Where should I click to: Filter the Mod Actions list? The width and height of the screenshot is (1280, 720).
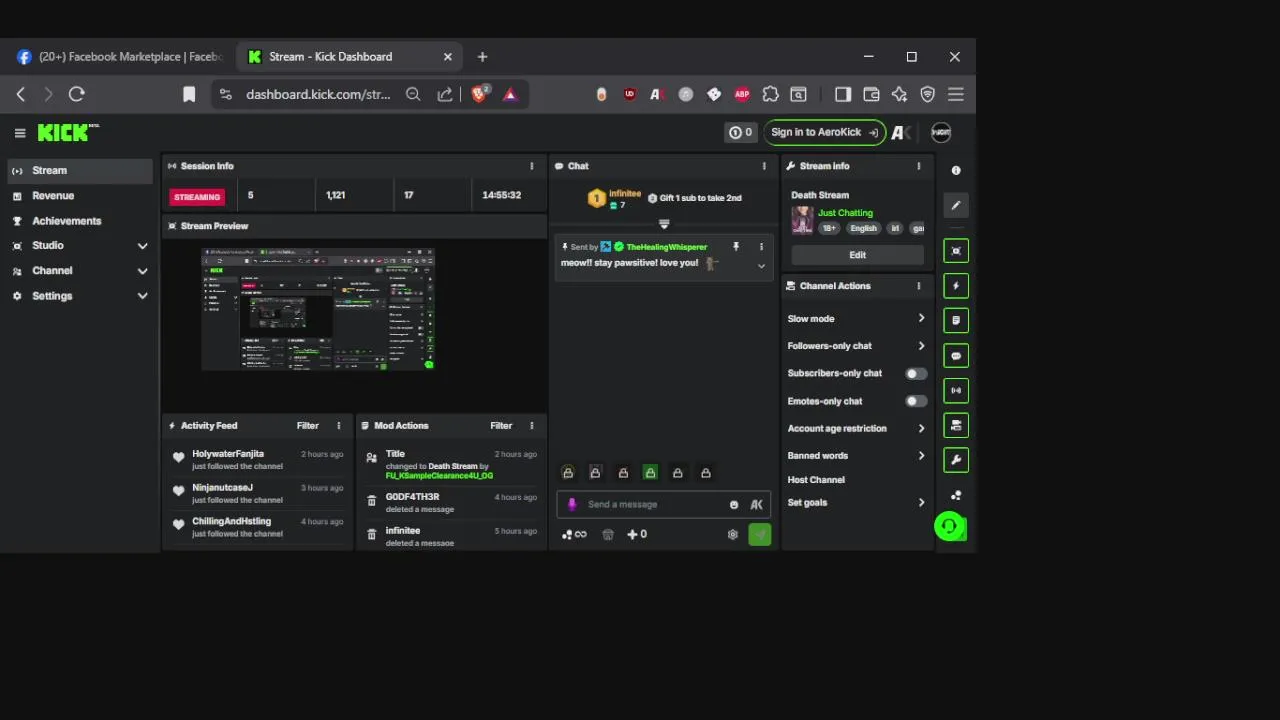[501, 426]
